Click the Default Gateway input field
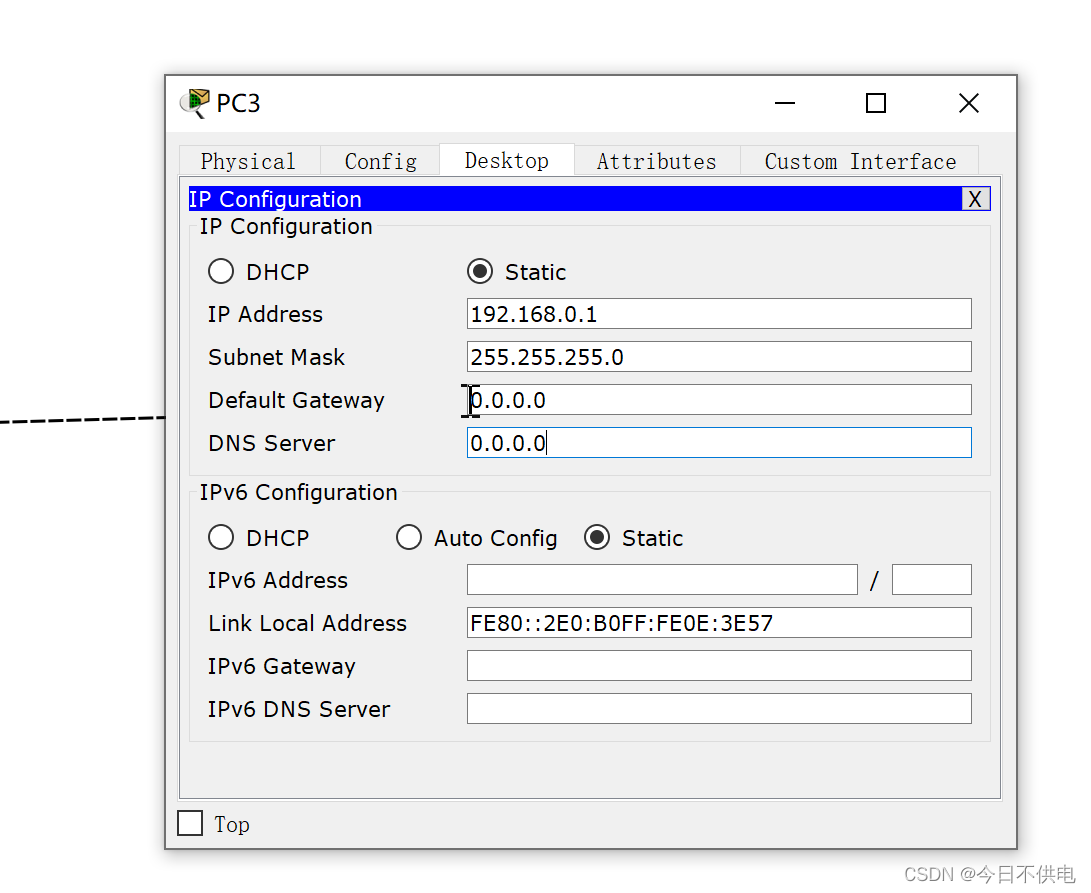Screen dimensions: 1091x893 click(x=719, y=400)
